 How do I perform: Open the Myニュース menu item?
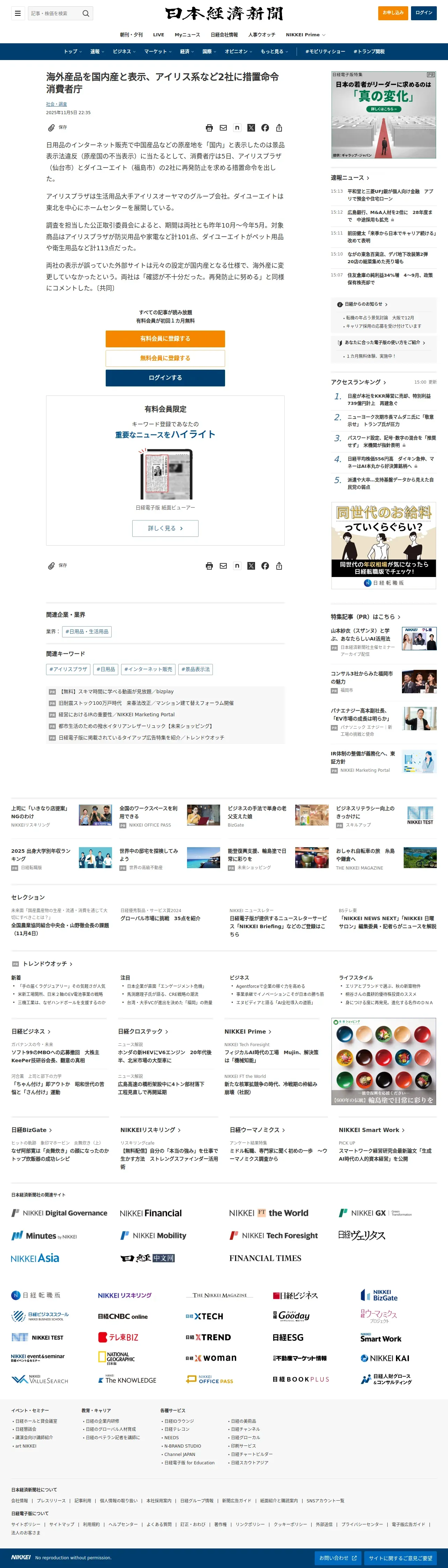187,35
